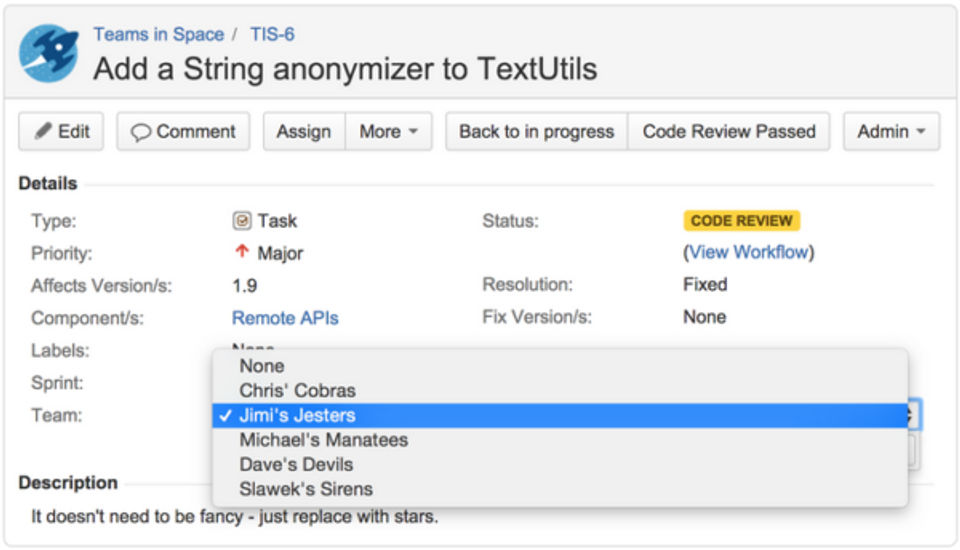960x550 pixels.
Task: Select Chris' Cobras in the Team list
Action: (x=560, y=391)
